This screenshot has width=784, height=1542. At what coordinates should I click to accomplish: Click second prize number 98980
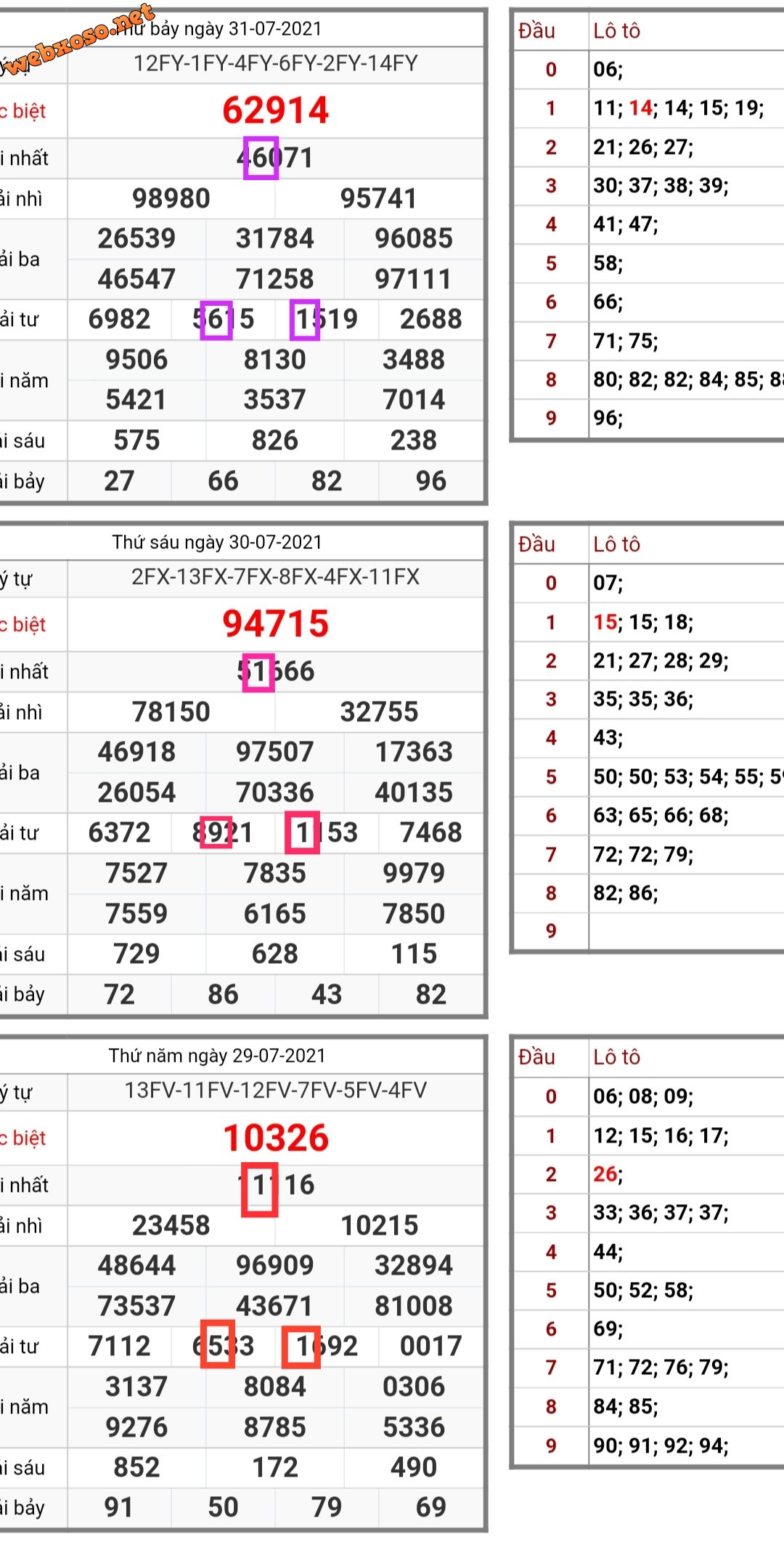click(x=171, y=198)
